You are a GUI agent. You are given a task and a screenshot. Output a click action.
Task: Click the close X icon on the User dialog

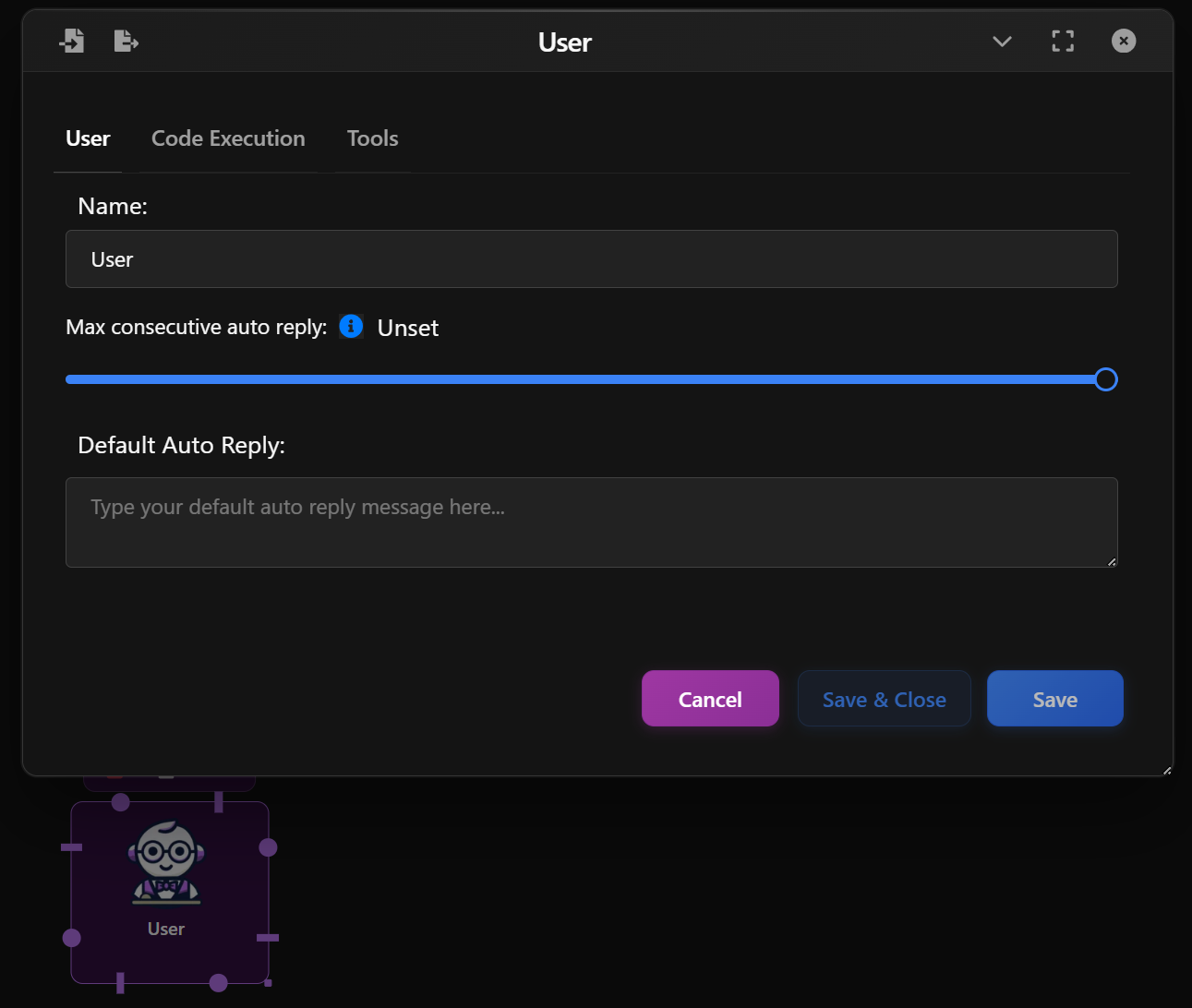(x=1124, y=41)
